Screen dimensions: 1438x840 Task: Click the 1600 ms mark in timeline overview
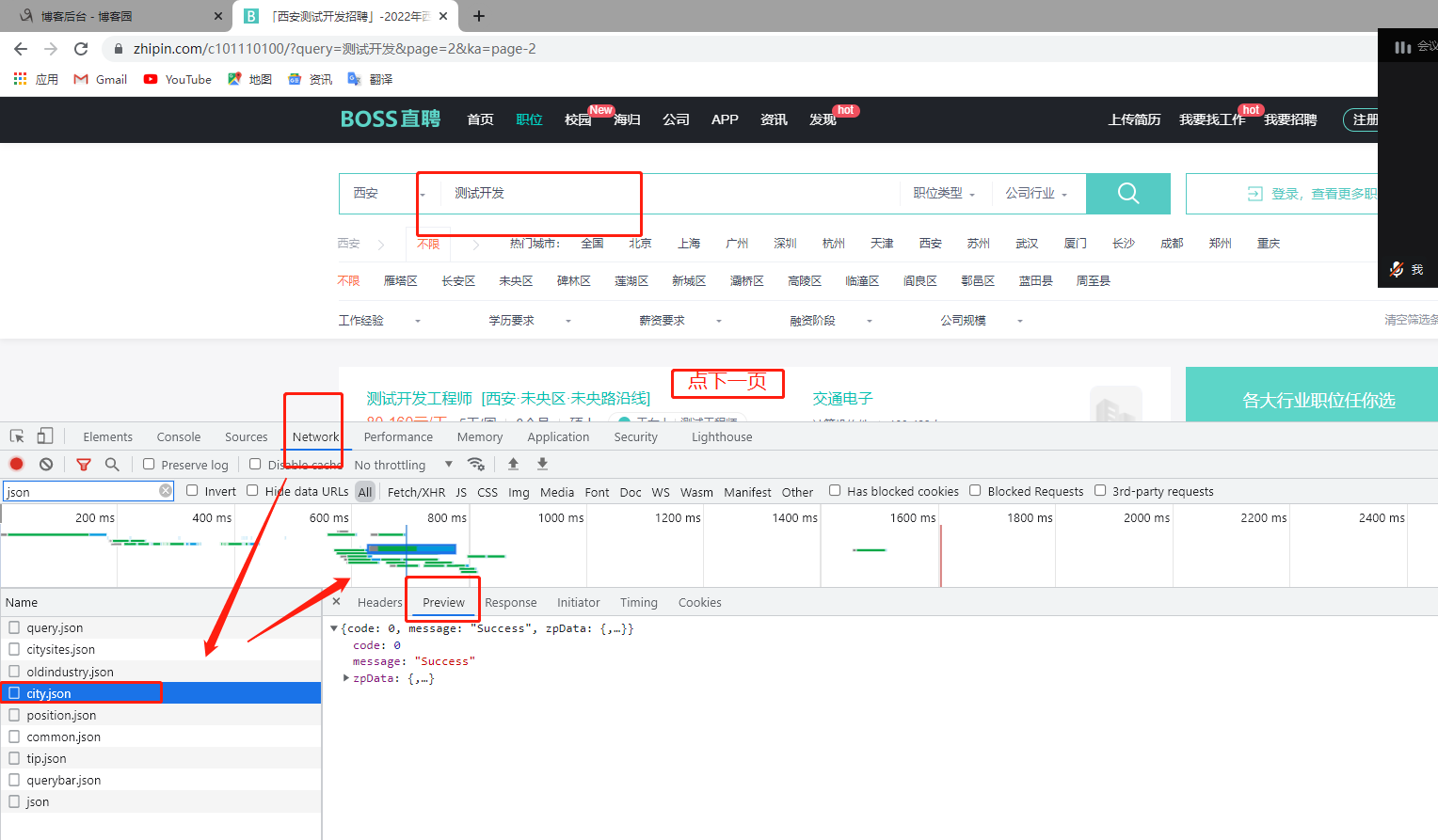click(913, 517)
